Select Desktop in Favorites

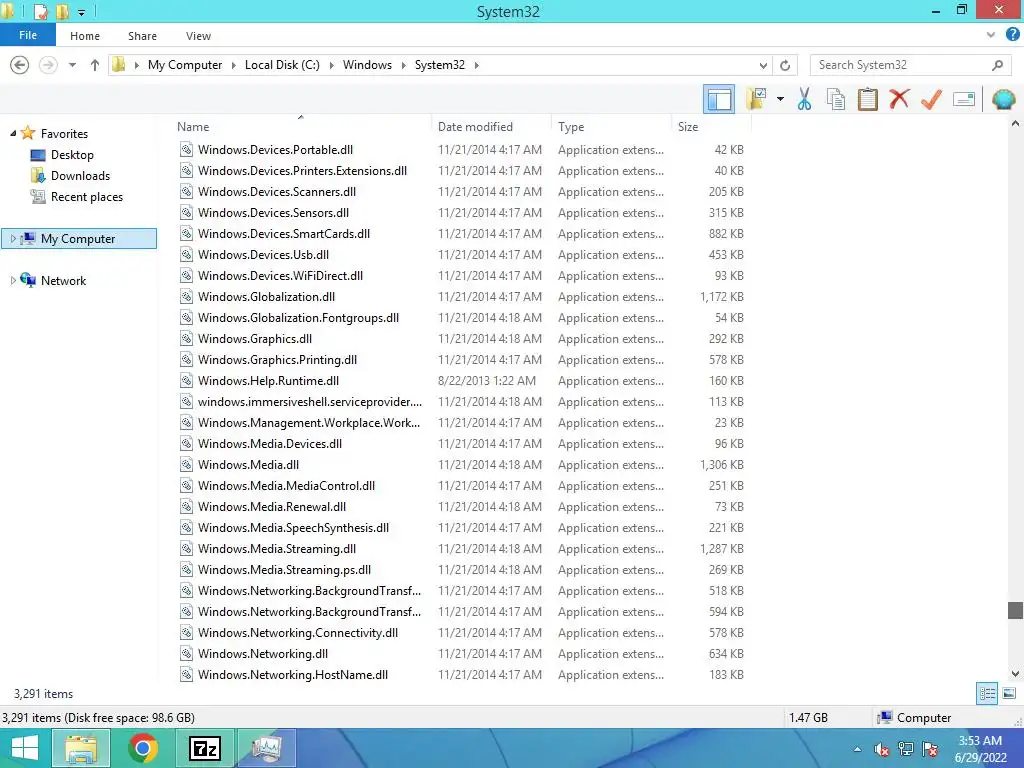(62, 155)
